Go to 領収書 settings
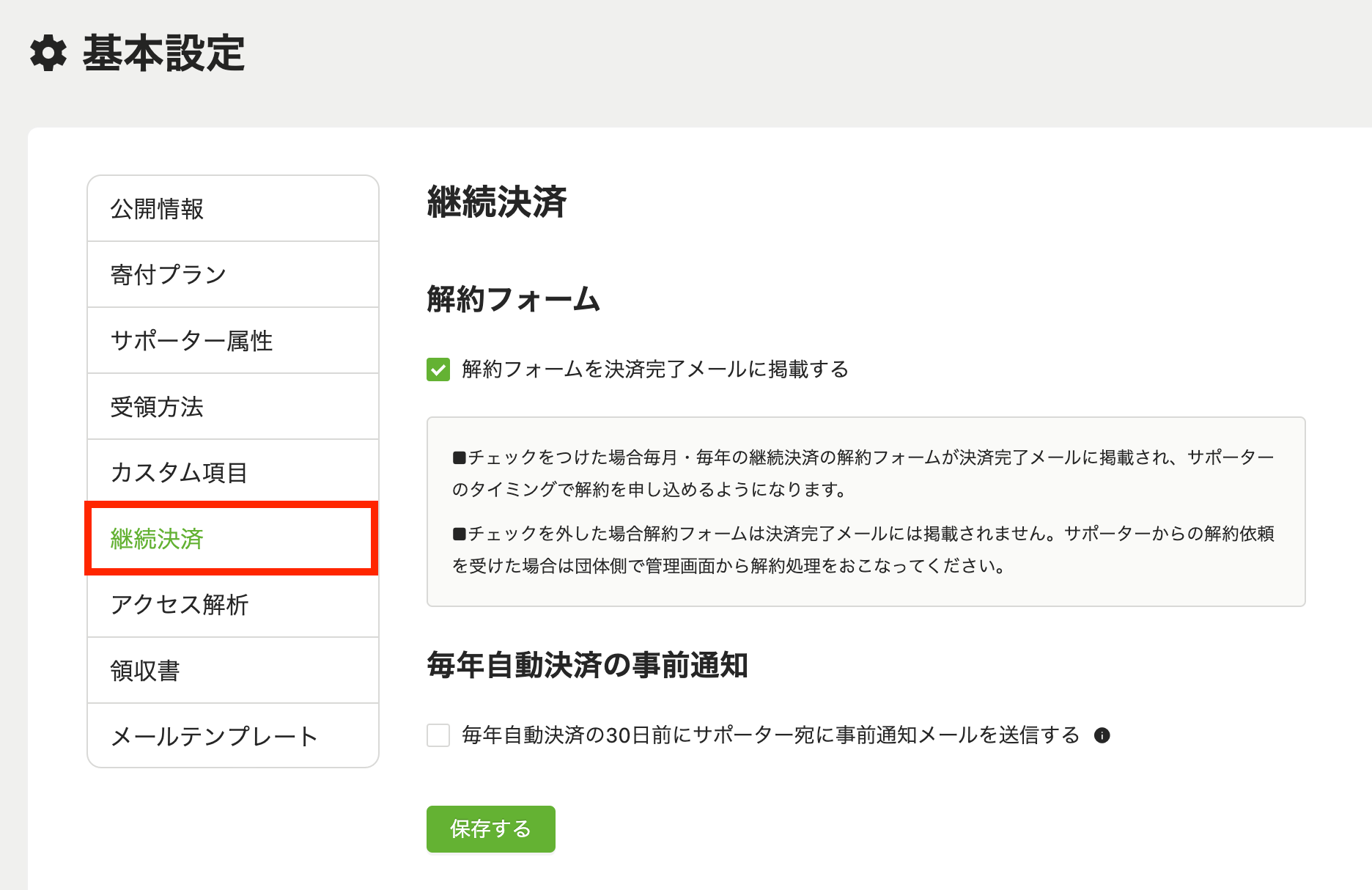This screenshot has height=890, width=1372. click(233, 671)
